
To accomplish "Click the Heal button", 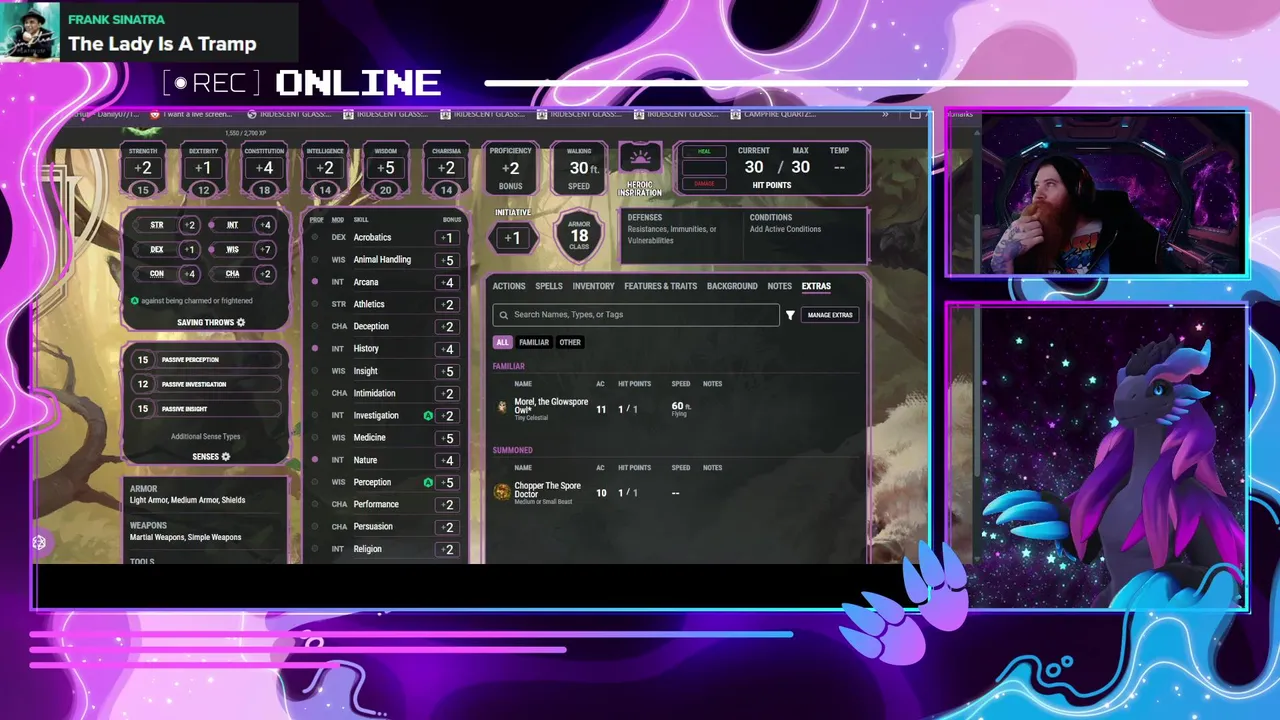I will pos(705,152).
